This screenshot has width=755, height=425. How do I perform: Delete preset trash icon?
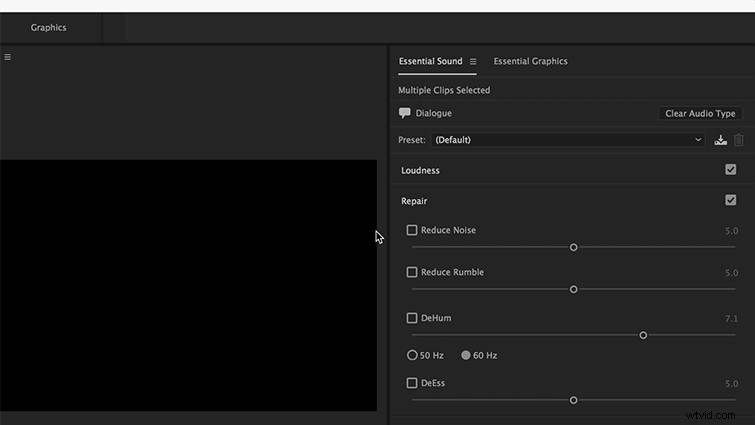[739, 140]
